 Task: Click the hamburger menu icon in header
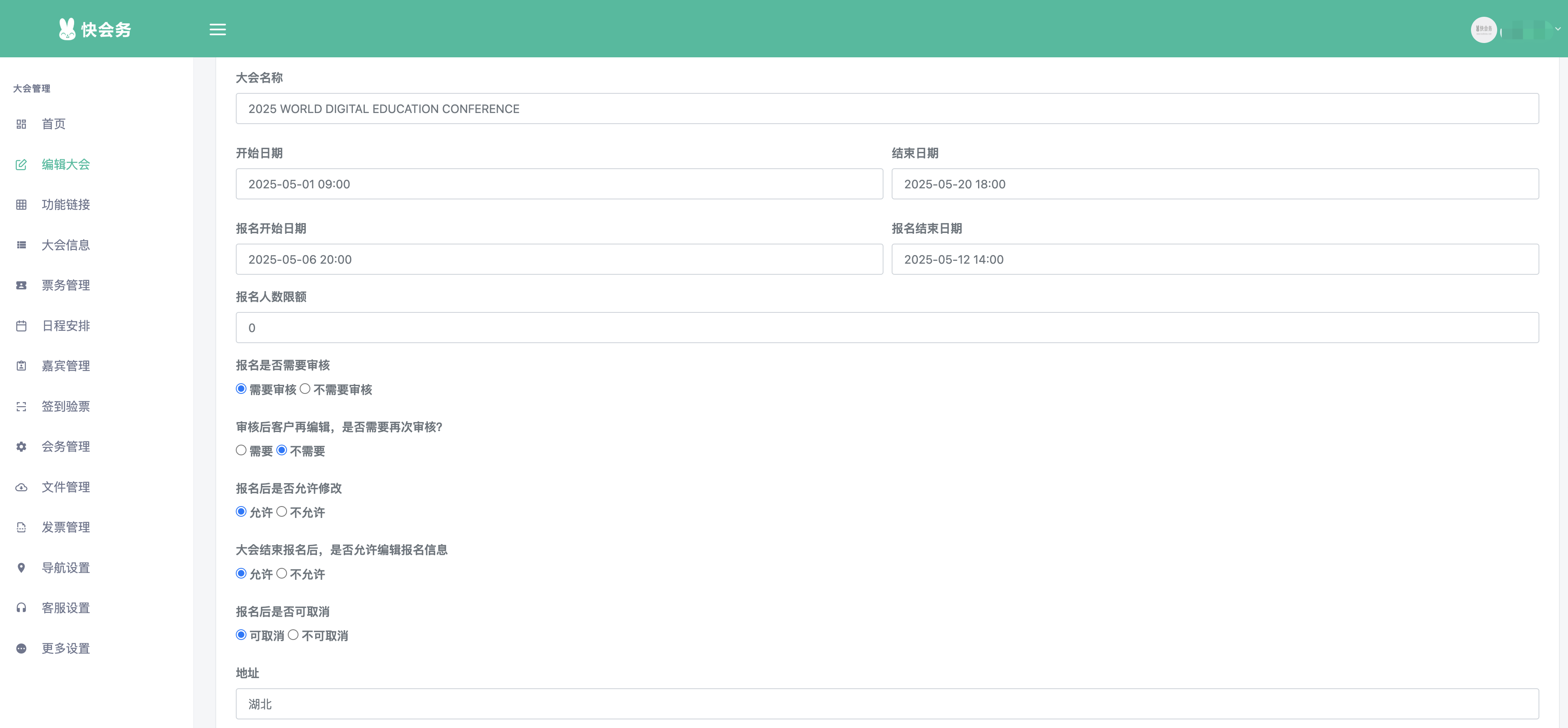pos(217,29)
